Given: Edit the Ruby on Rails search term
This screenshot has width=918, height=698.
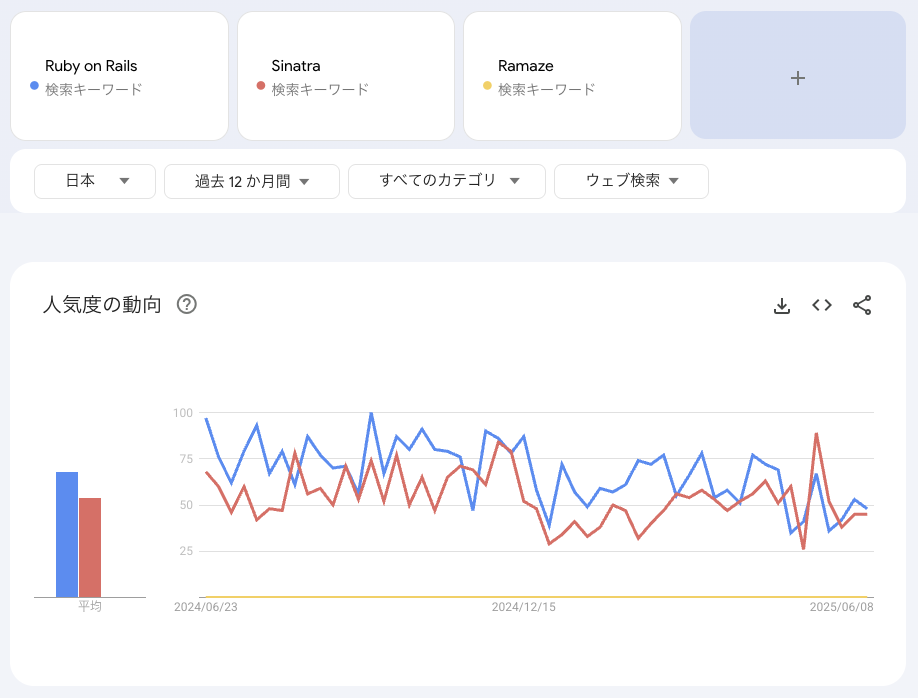Looking at the screenshot, I should (x=119, y=76).
